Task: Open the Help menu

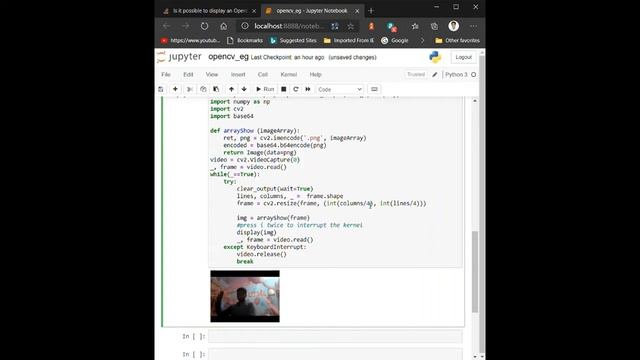Action: [x=316, y=74]
